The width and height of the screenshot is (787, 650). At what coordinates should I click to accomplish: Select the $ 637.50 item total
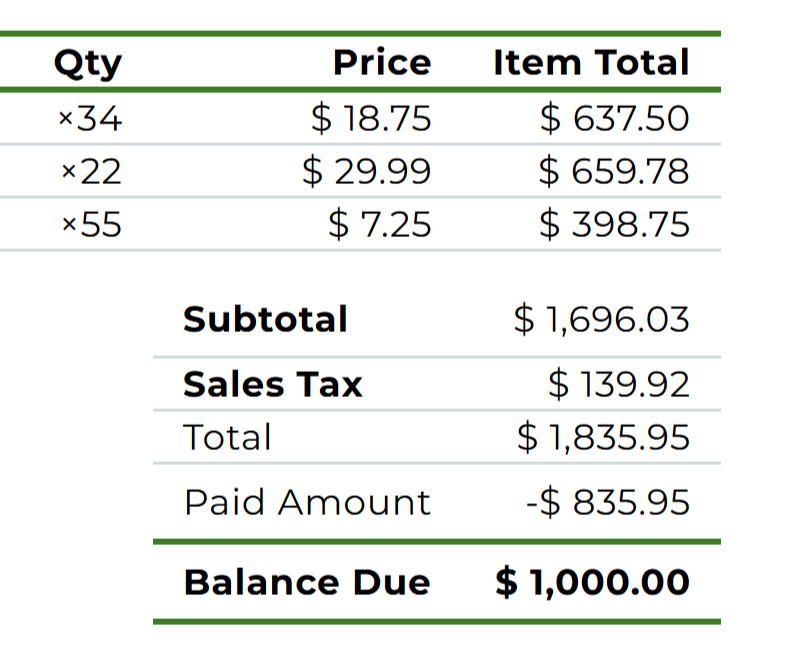tap(614, 119)
